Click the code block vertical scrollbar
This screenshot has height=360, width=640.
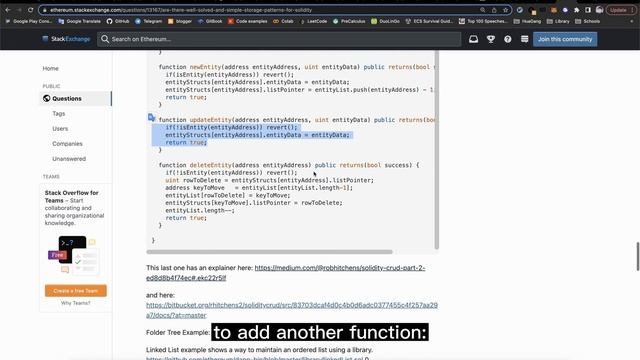436,149
